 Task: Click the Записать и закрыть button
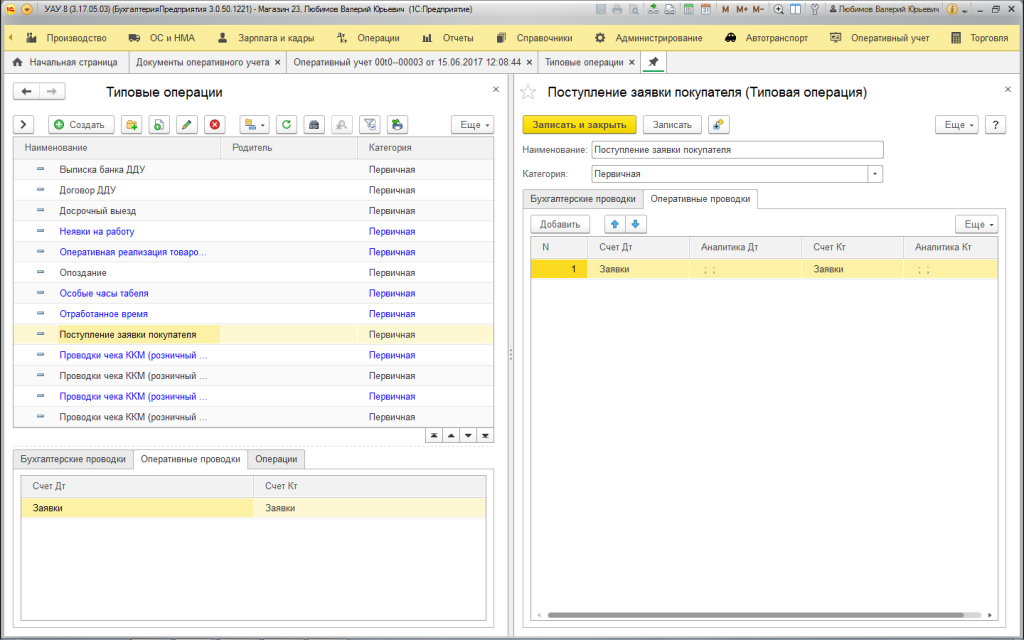click(579, 125)
